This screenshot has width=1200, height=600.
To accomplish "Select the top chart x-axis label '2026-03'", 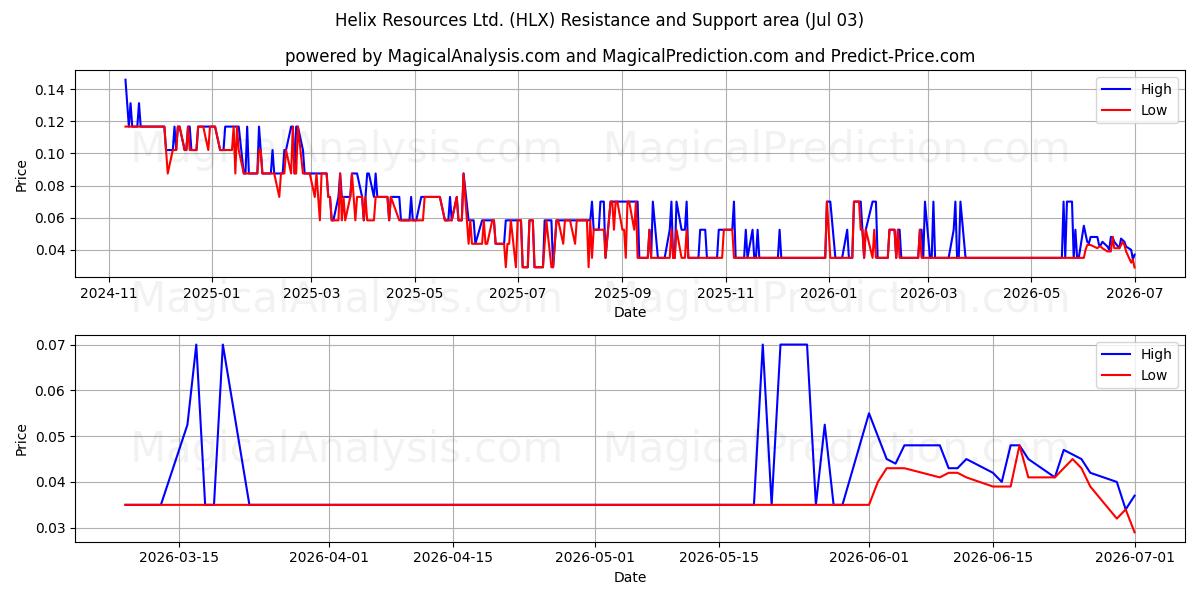I will click(x=928, y=293).
